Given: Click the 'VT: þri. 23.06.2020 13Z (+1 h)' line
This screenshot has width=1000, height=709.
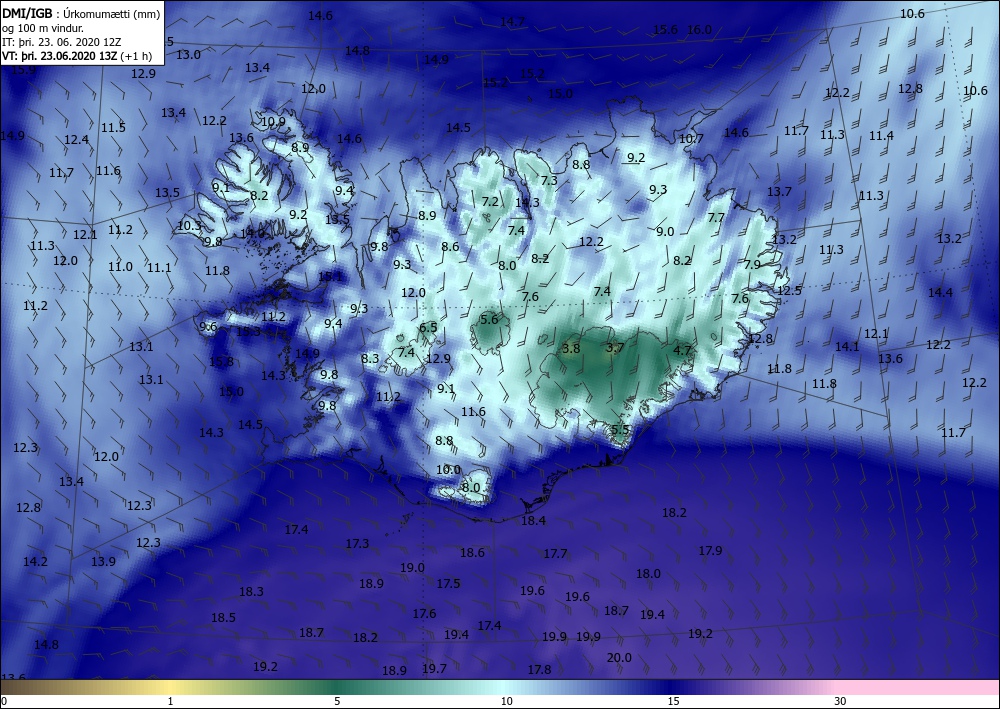Looking at the screenshot, I should [x=77, y=55].
